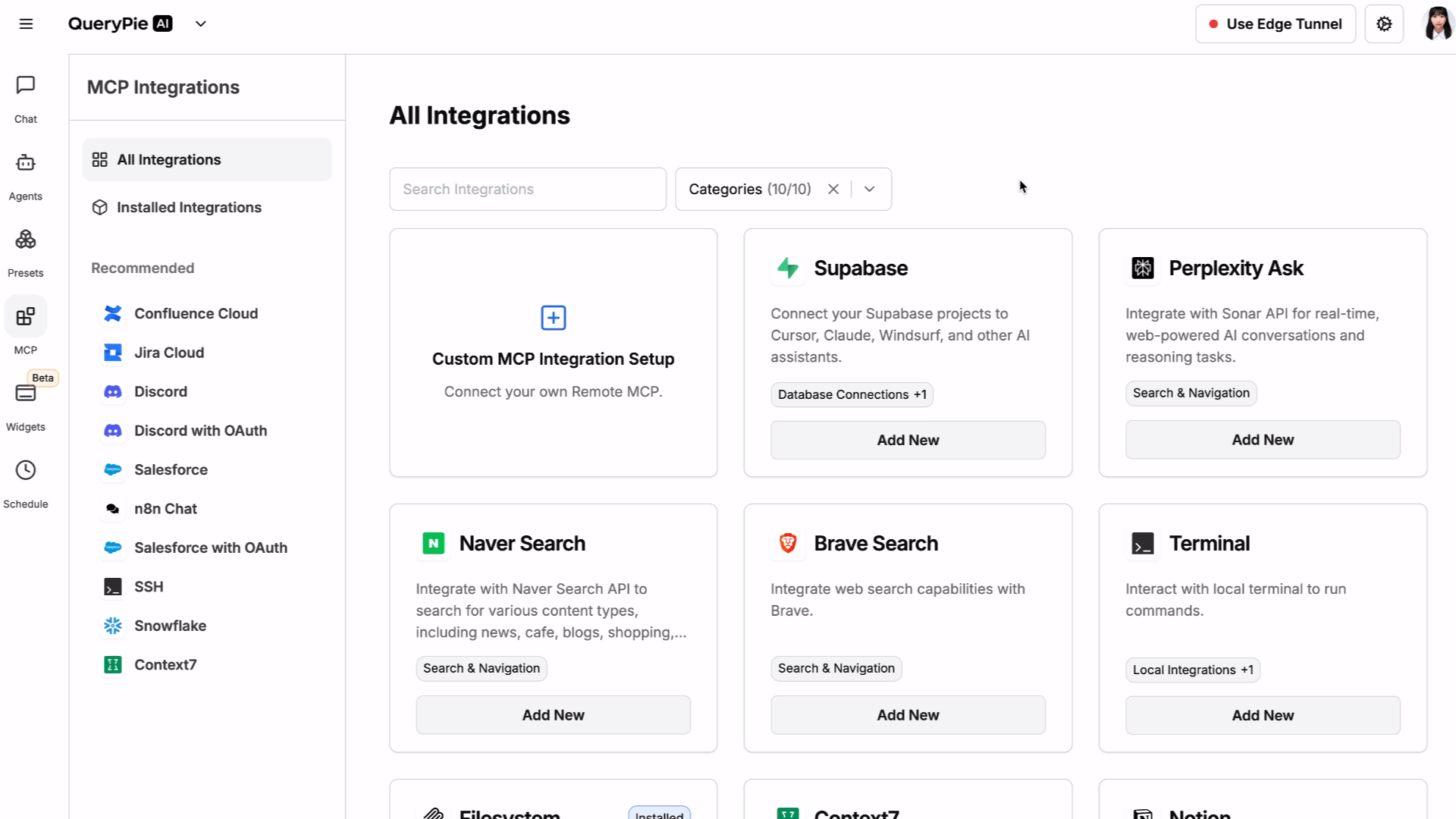Go to Presets in sidebar

tap(26, 240)
